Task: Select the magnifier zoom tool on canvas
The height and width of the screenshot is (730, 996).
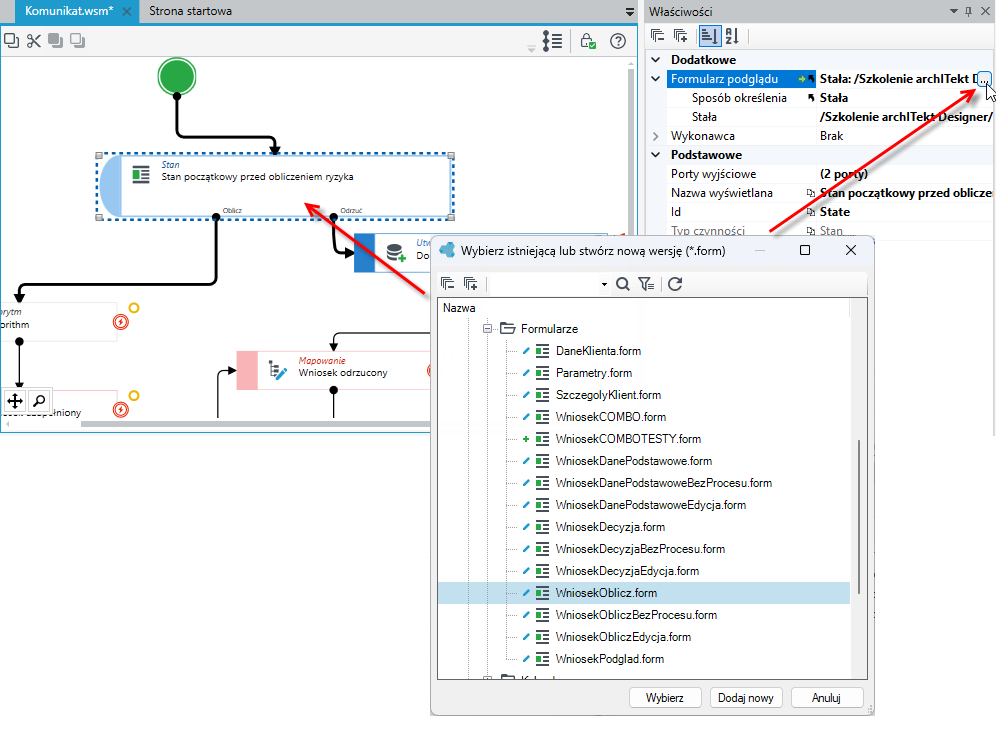Action: (x=39, y=401)
